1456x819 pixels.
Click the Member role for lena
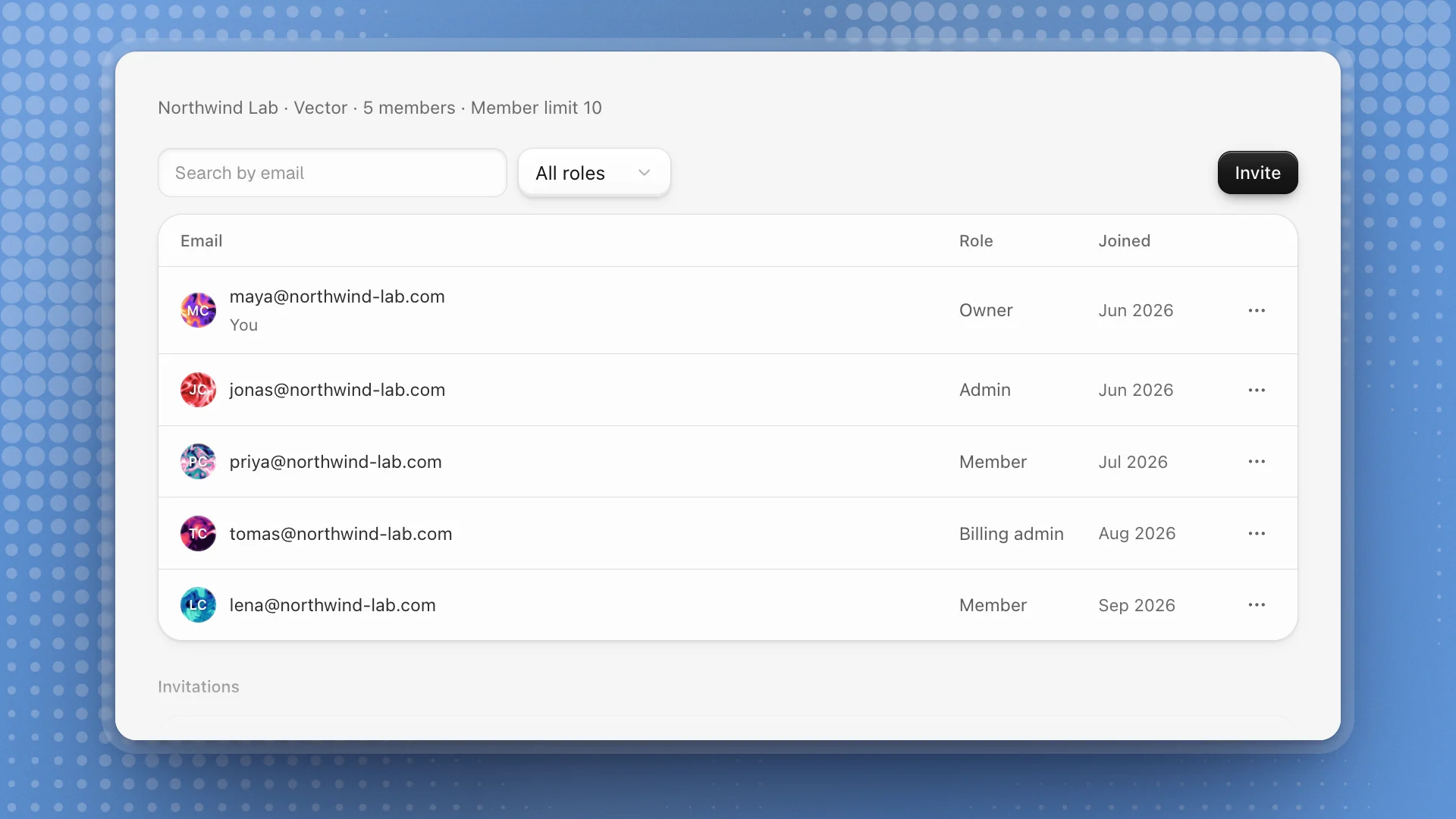(x=993, y=605)
